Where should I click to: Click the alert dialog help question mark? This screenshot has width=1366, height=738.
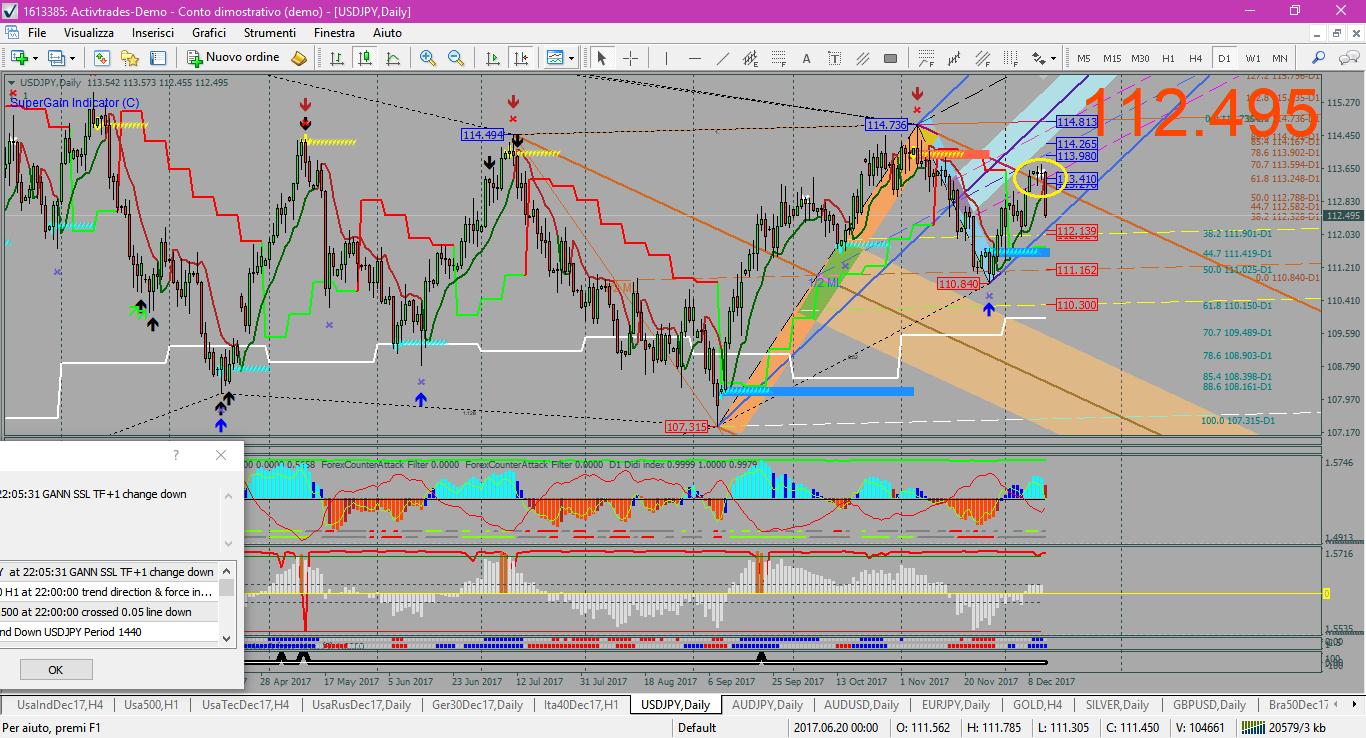pos(176,455)
